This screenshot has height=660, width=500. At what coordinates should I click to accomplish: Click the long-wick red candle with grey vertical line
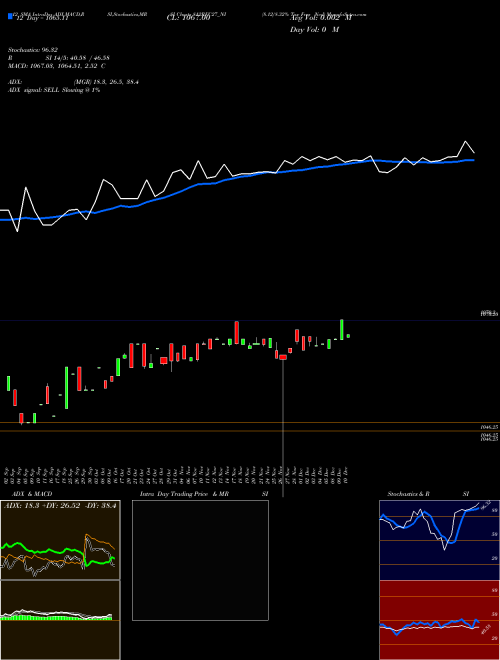283,357
